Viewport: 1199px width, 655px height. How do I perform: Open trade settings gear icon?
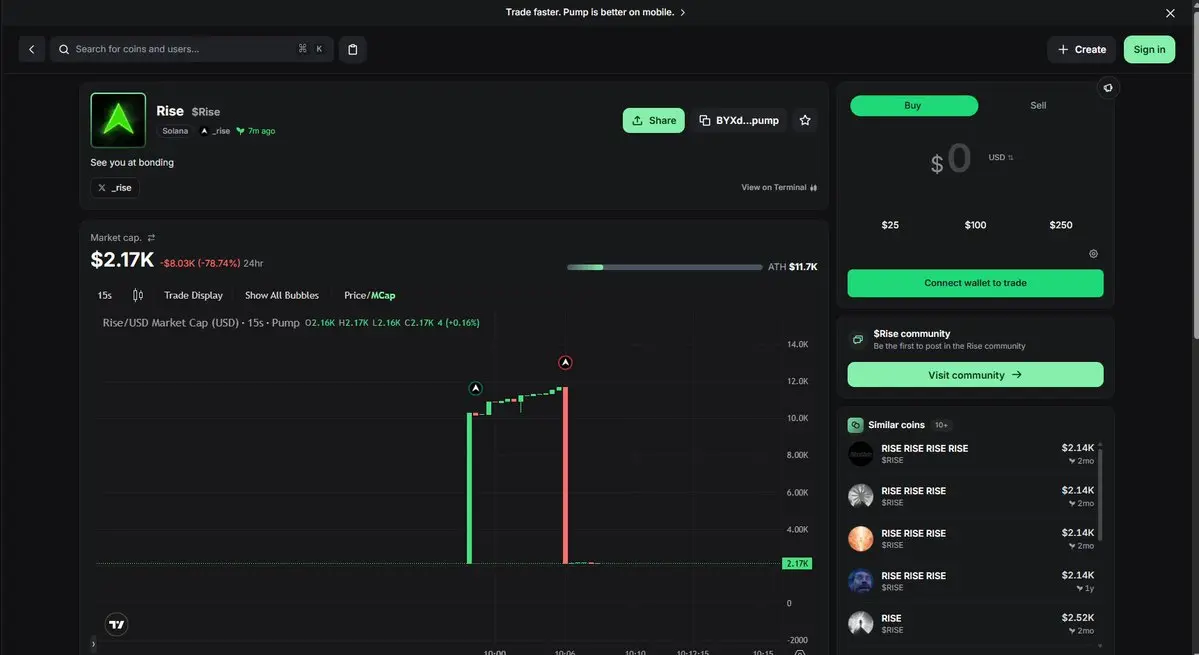click(x=1093, y=254)
